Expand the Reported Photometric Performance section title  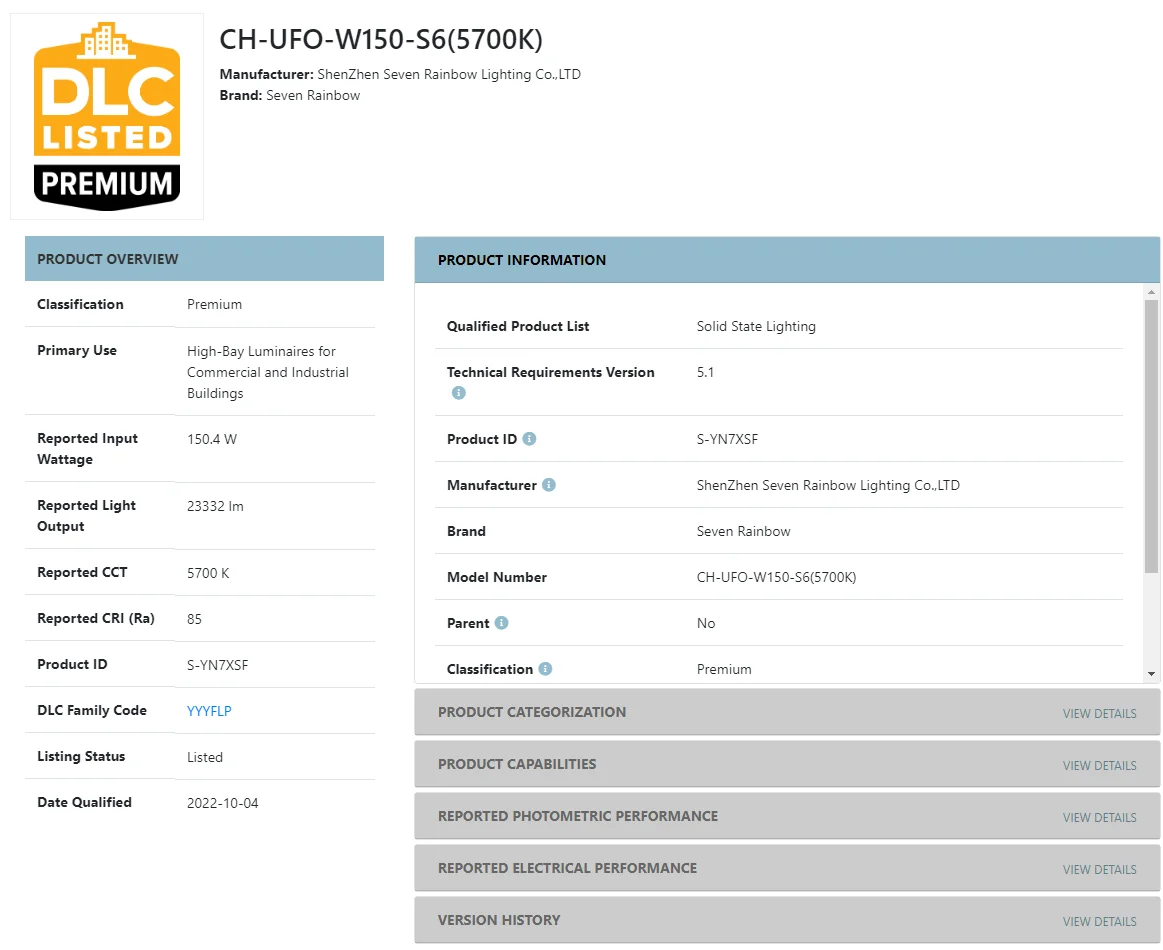click(x=578, y=816)
